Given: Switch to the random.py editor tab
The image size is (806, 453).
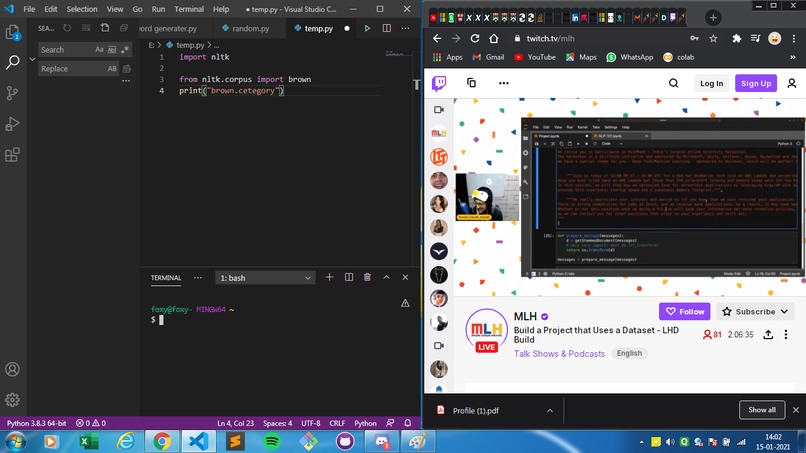Looking at the screenshot, I should pyautogui.click(x=245, y=28).
